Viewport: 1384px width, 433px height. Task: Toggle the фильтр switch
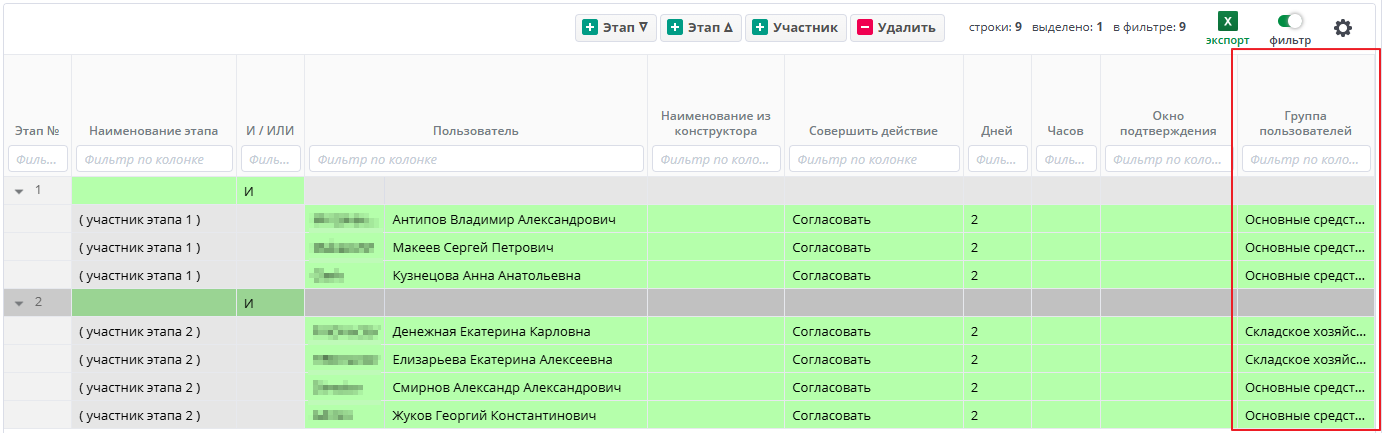click(x=1290, y=21)
